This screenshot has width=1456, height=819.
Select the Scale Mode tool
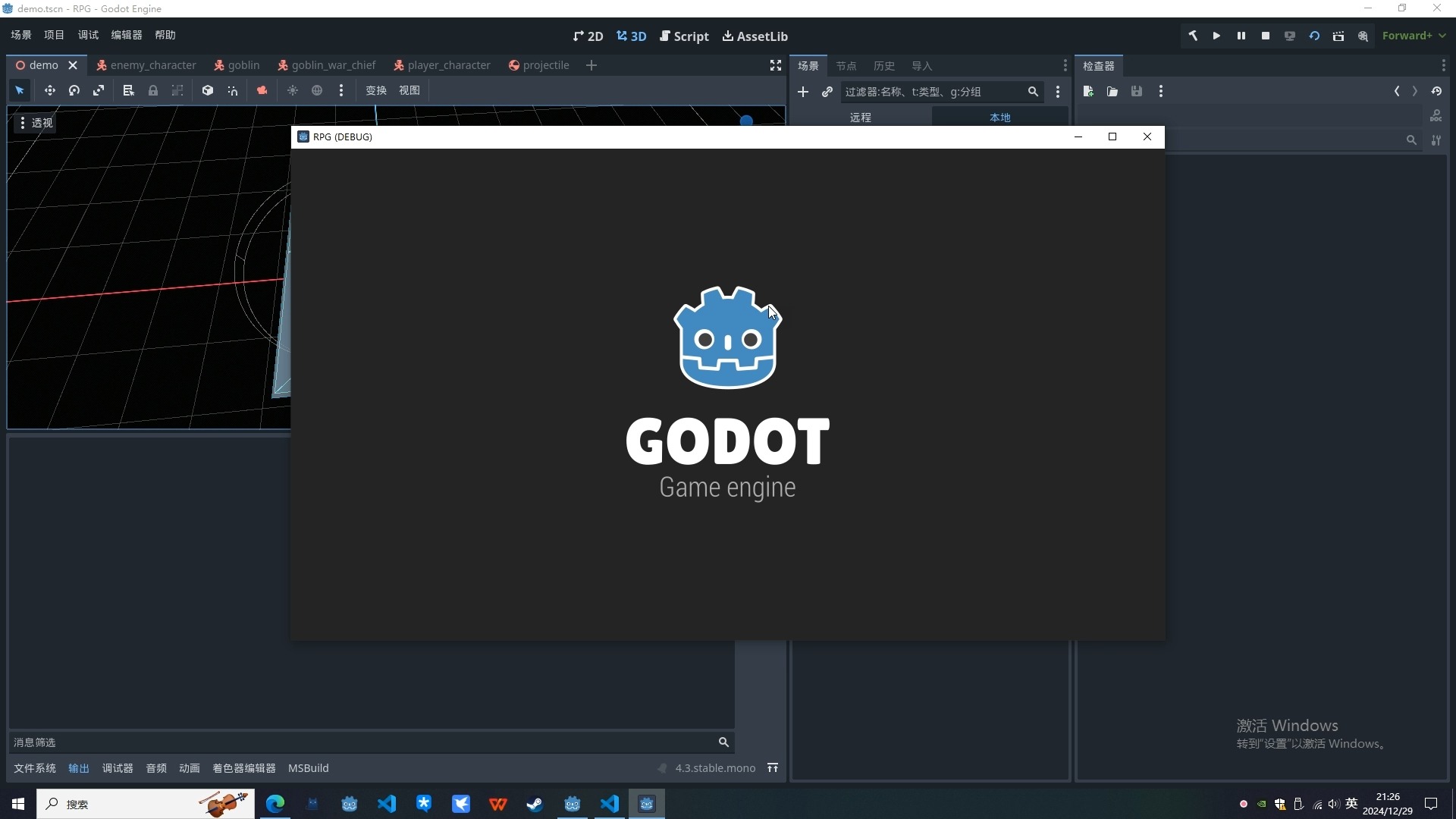coord(99,90)
